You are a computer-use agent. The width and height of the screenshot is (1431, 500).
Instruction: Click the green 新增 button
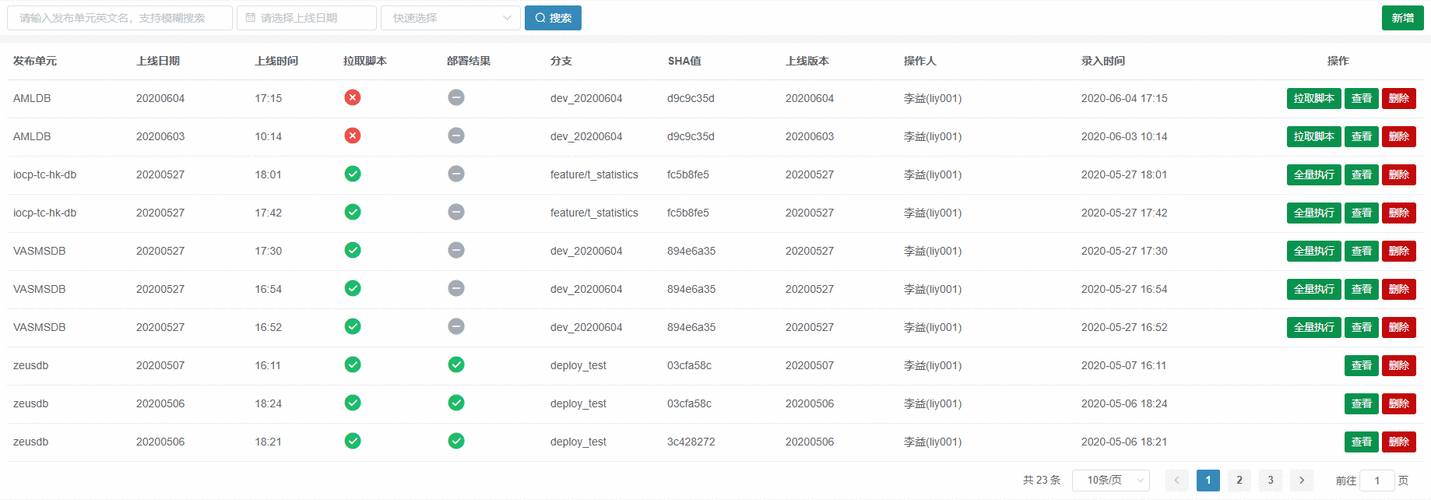pos(1402,18)
